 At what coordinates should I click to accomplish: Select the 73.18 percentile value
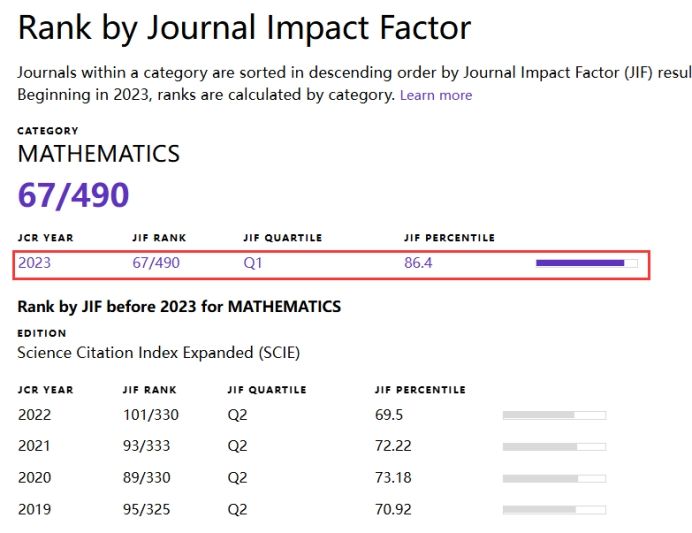click(394, 478)
